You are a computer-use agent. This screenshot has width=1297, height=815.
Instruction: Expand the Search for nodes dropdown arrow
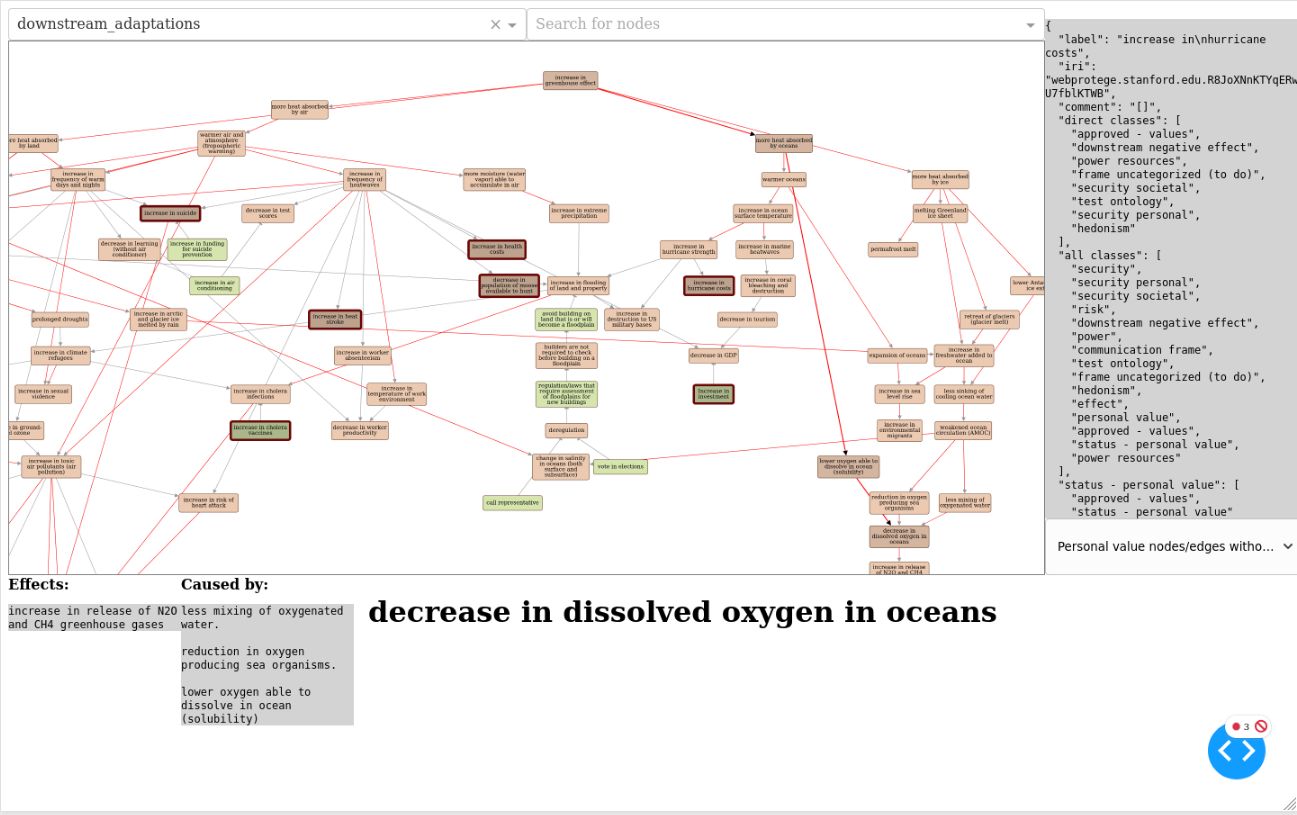click(1030, 25)
